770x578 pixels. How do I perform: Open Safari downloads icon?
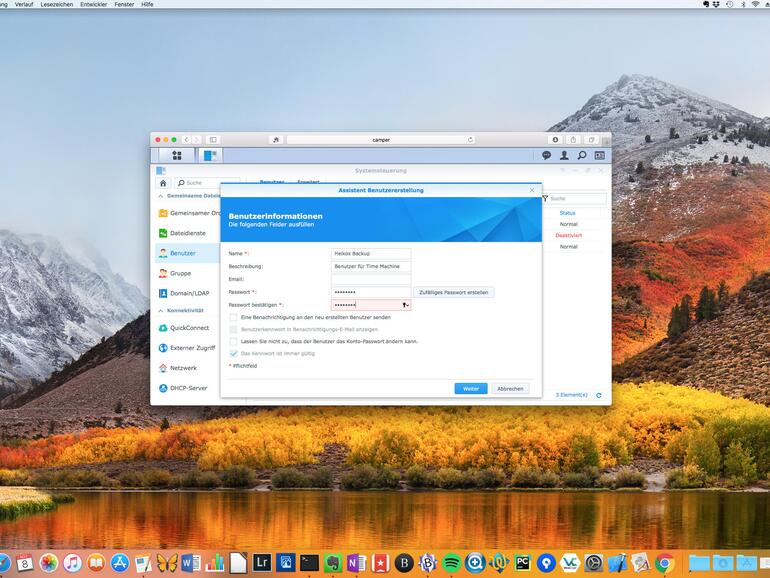pyautogui.click(x=555, y=140)
